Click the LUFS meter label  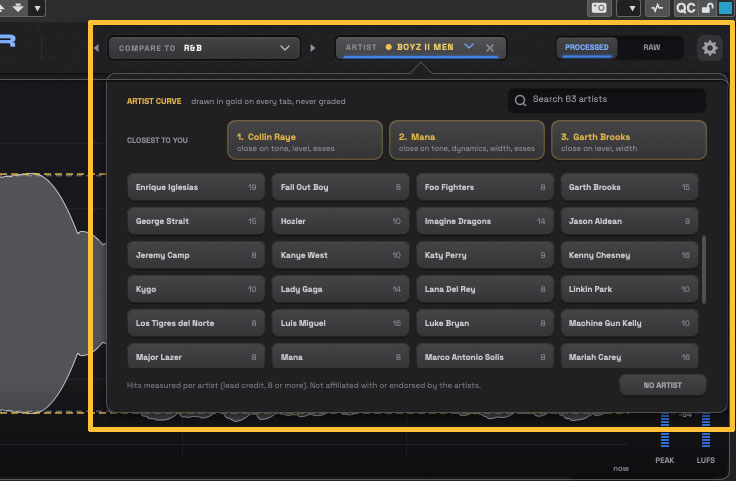point(705,460)
